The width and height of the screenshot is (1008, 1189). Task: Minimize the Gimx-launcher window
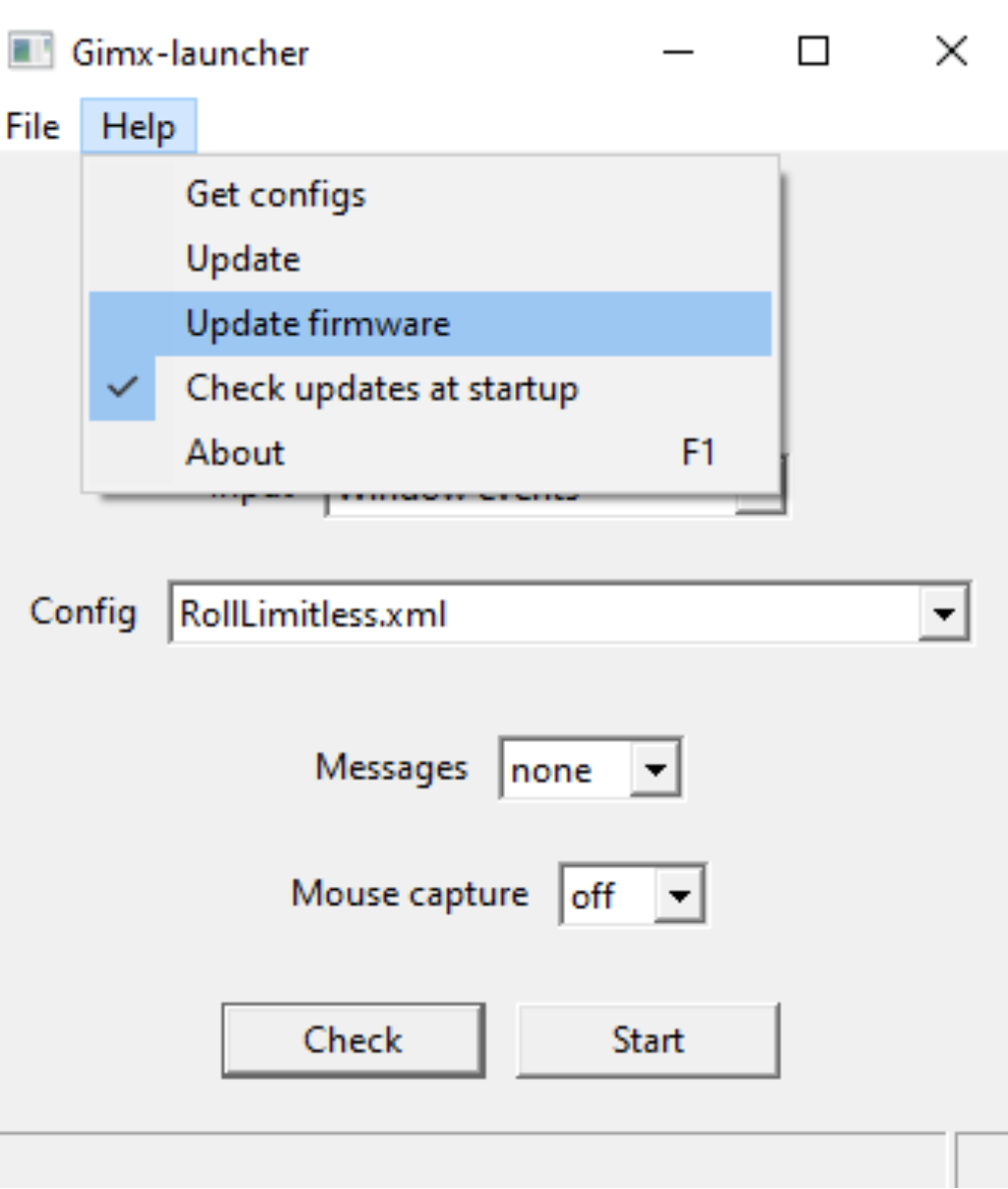pos(678,51)
